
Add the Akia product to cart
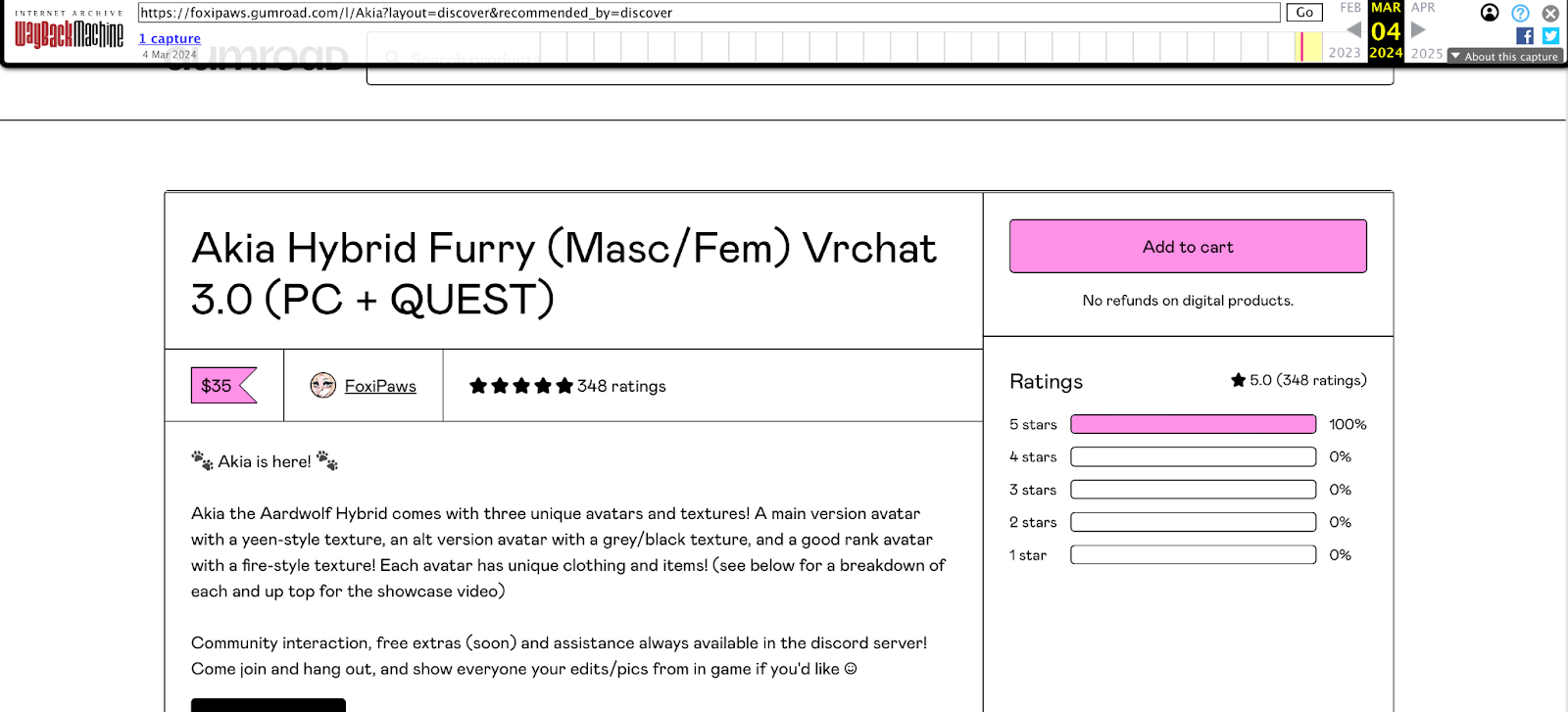click(1188, 246)
